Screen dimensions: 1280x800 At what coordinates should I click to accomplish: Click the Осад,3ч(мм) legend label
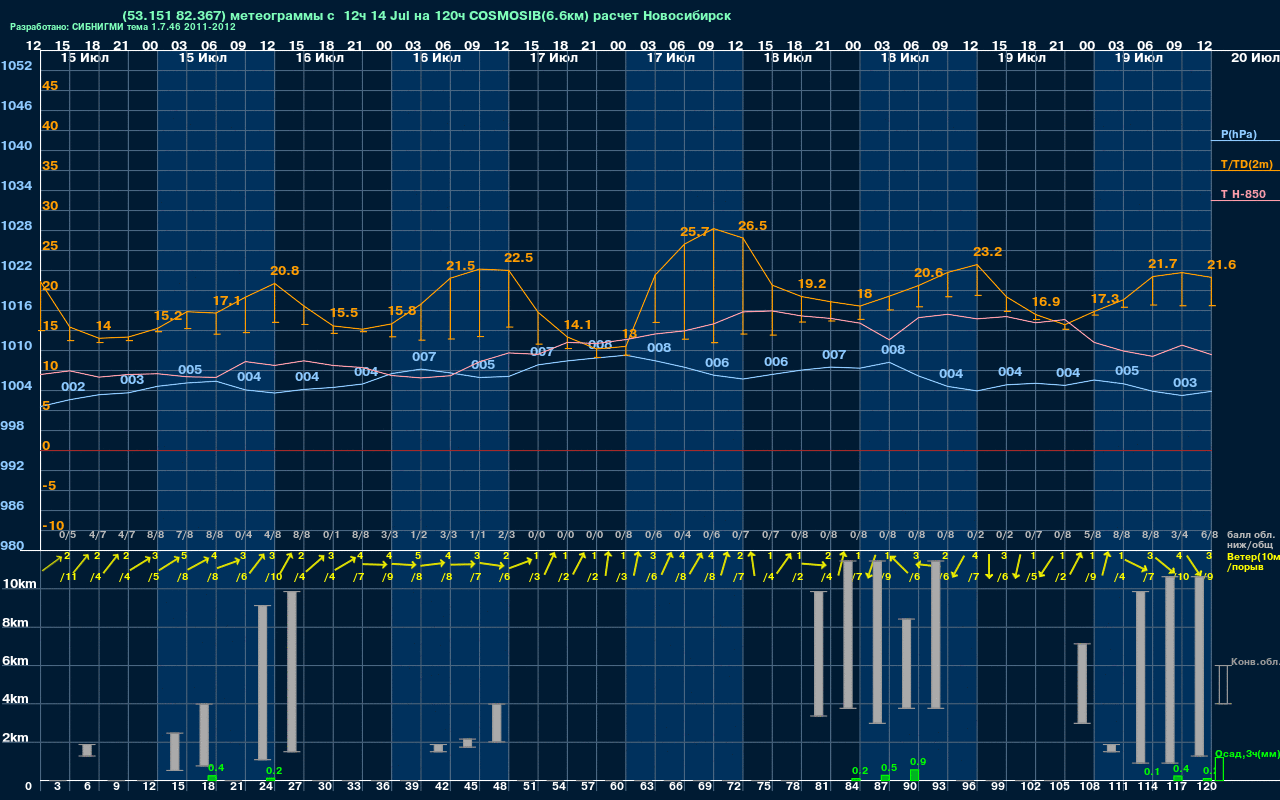click(x=1247, y=753)
